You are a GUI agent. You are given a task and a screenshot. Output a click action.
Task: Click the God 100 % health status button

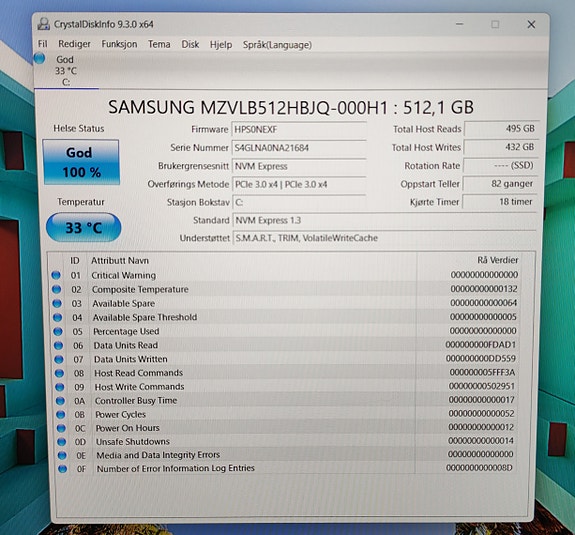(x=81, y=162)
